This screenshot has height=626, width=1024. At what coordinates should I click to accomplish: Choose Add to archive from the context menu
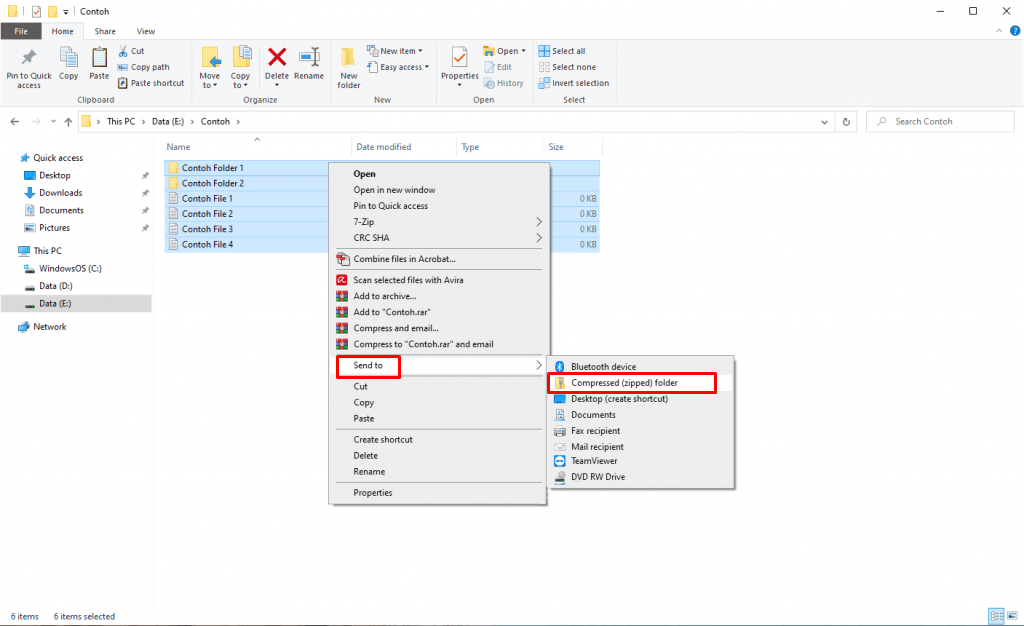pyautogui.click(x=400, y=296)
